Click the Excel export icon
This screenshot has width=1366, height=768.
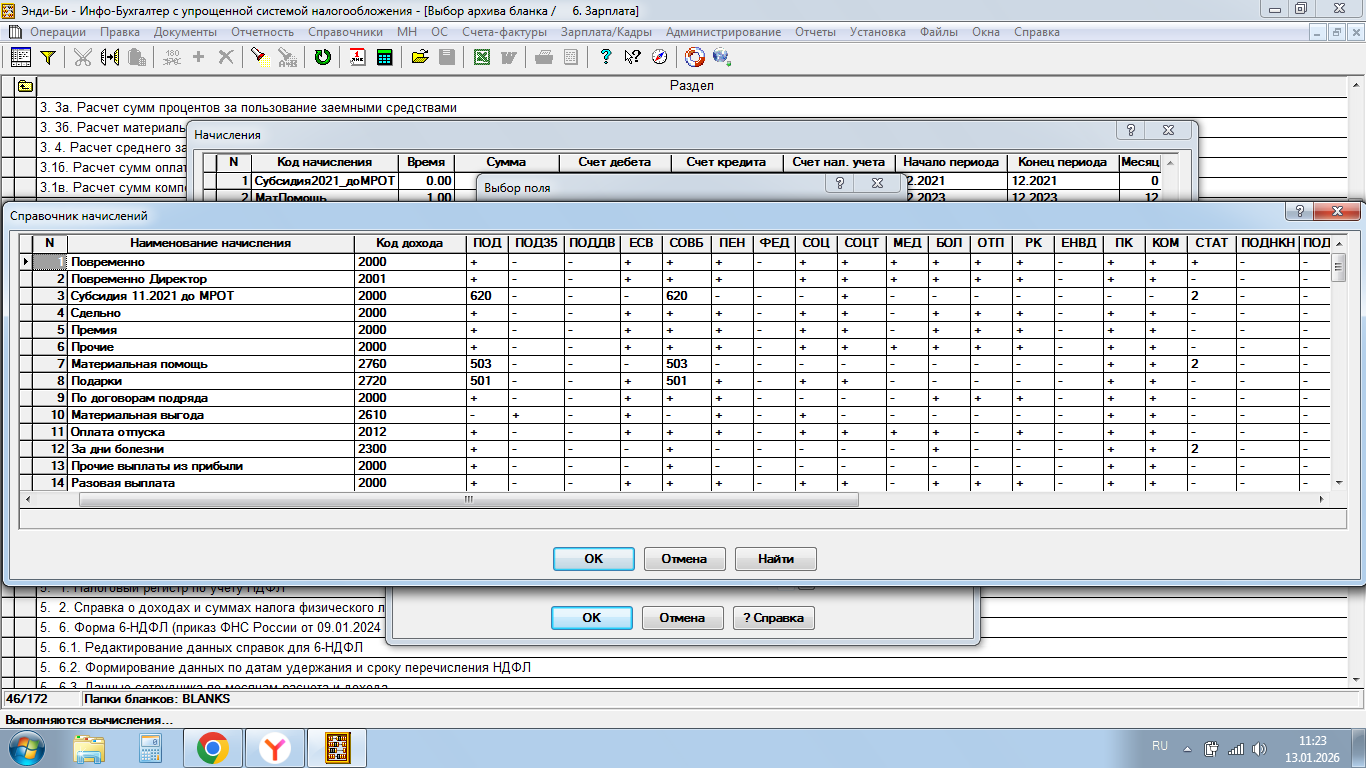[x=482, y=57]
